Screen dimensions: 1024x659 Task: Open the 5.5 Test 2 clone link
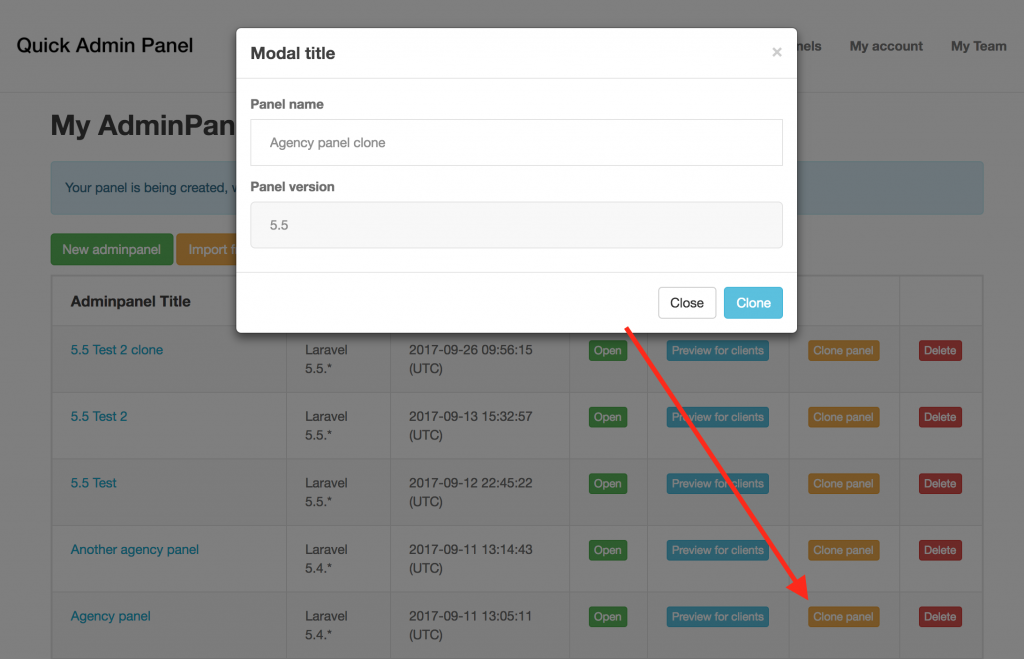click(x=117, y=350)
